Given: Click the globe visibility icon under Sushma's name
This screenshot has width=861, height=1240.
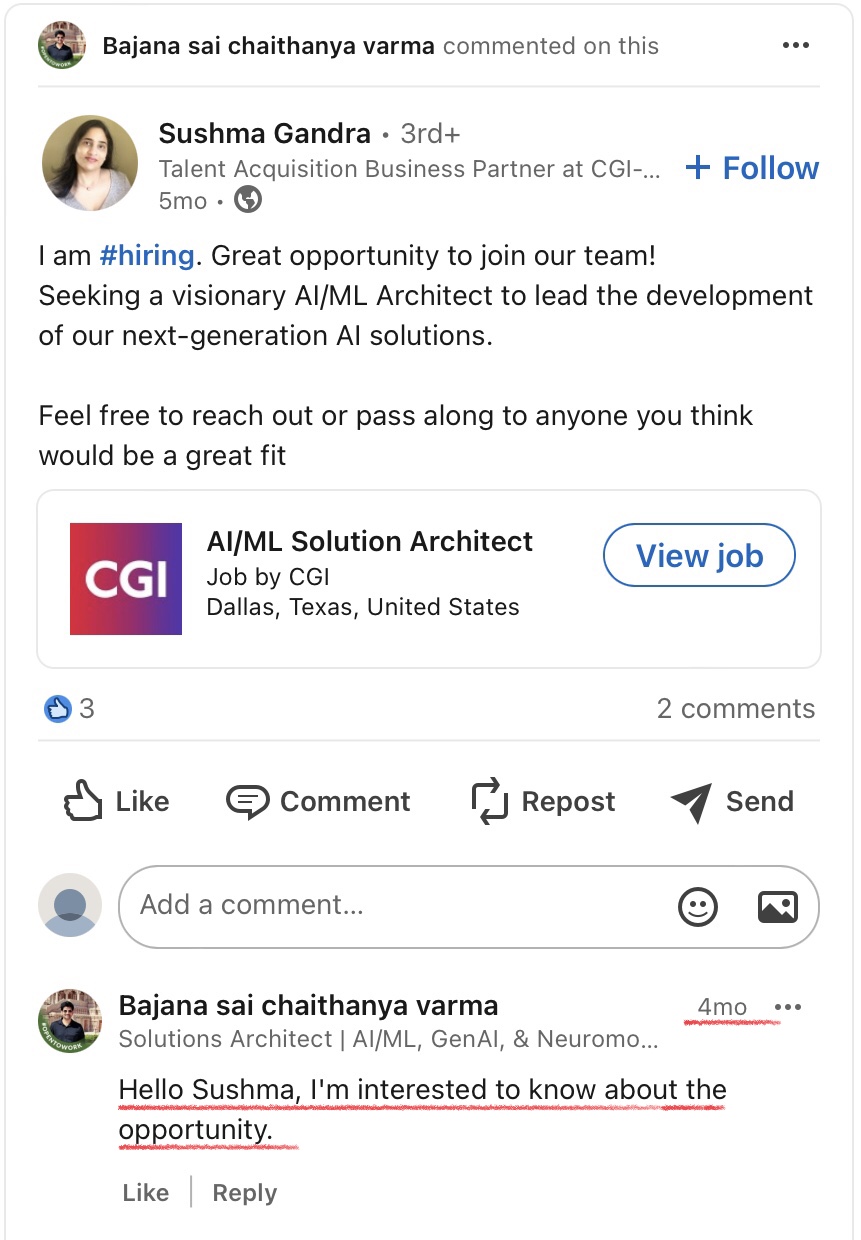Looking at the screenshot, I should [248, 201].
